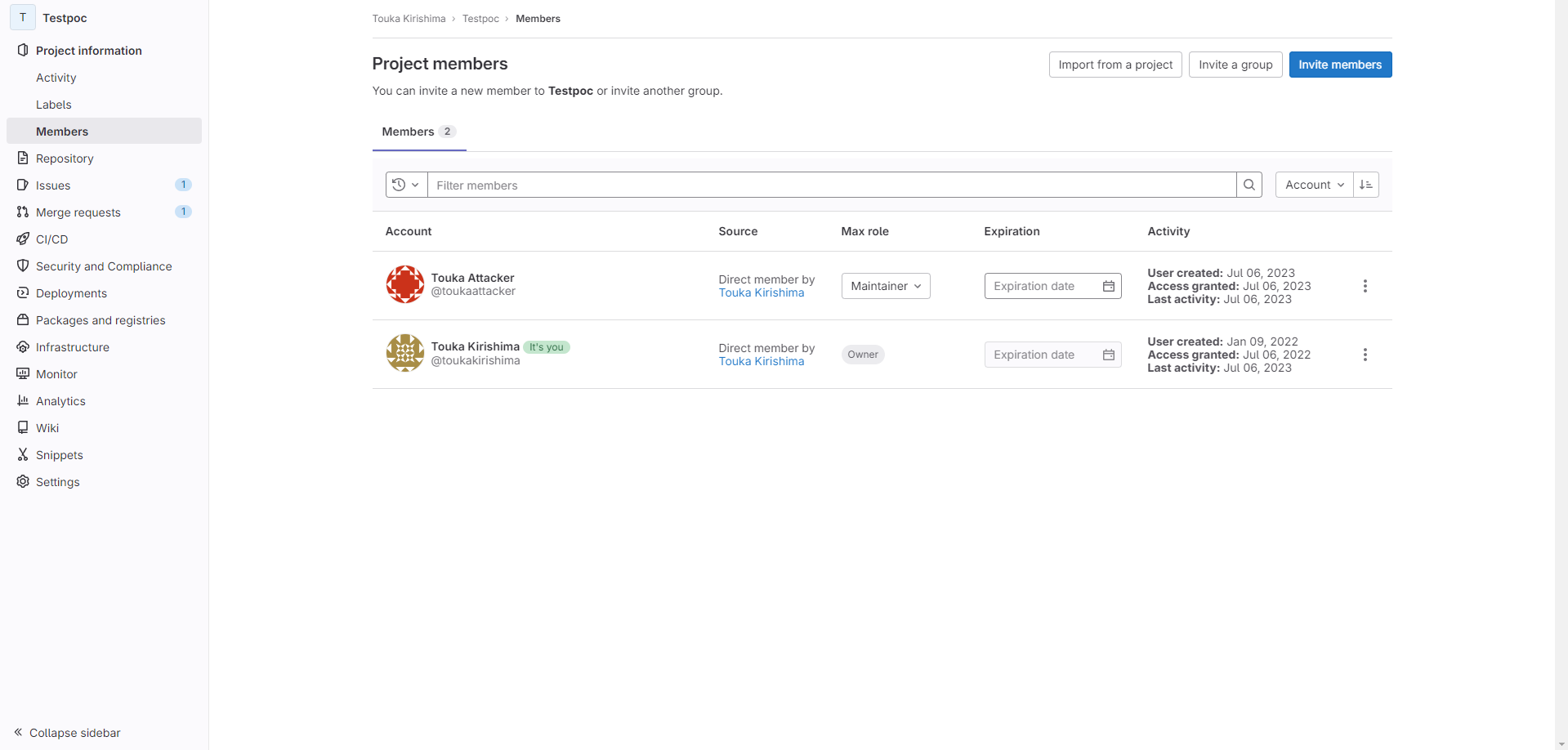Open actions menu for Touka Attacker

point(1365,286)
